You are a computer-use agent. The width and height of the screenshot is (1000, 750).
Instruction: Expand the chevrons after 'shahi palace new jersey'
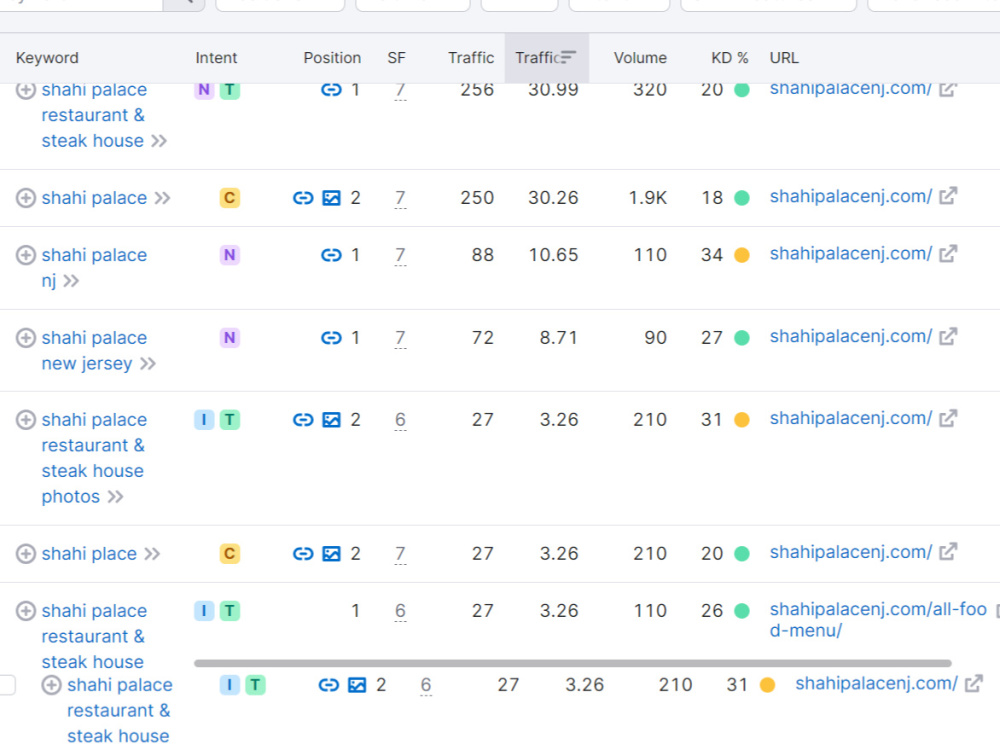click(x=148, y=364)
